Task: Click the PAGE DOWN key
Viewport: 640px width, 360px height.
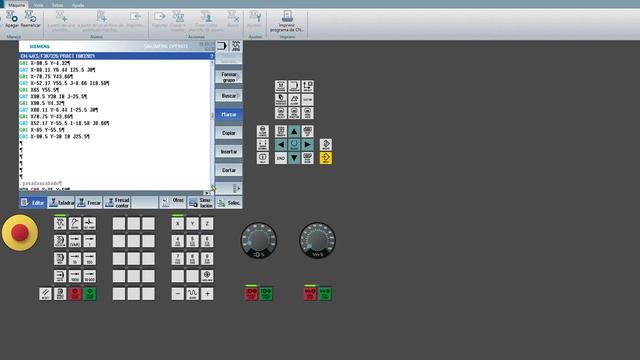Action: click(307, 158)
